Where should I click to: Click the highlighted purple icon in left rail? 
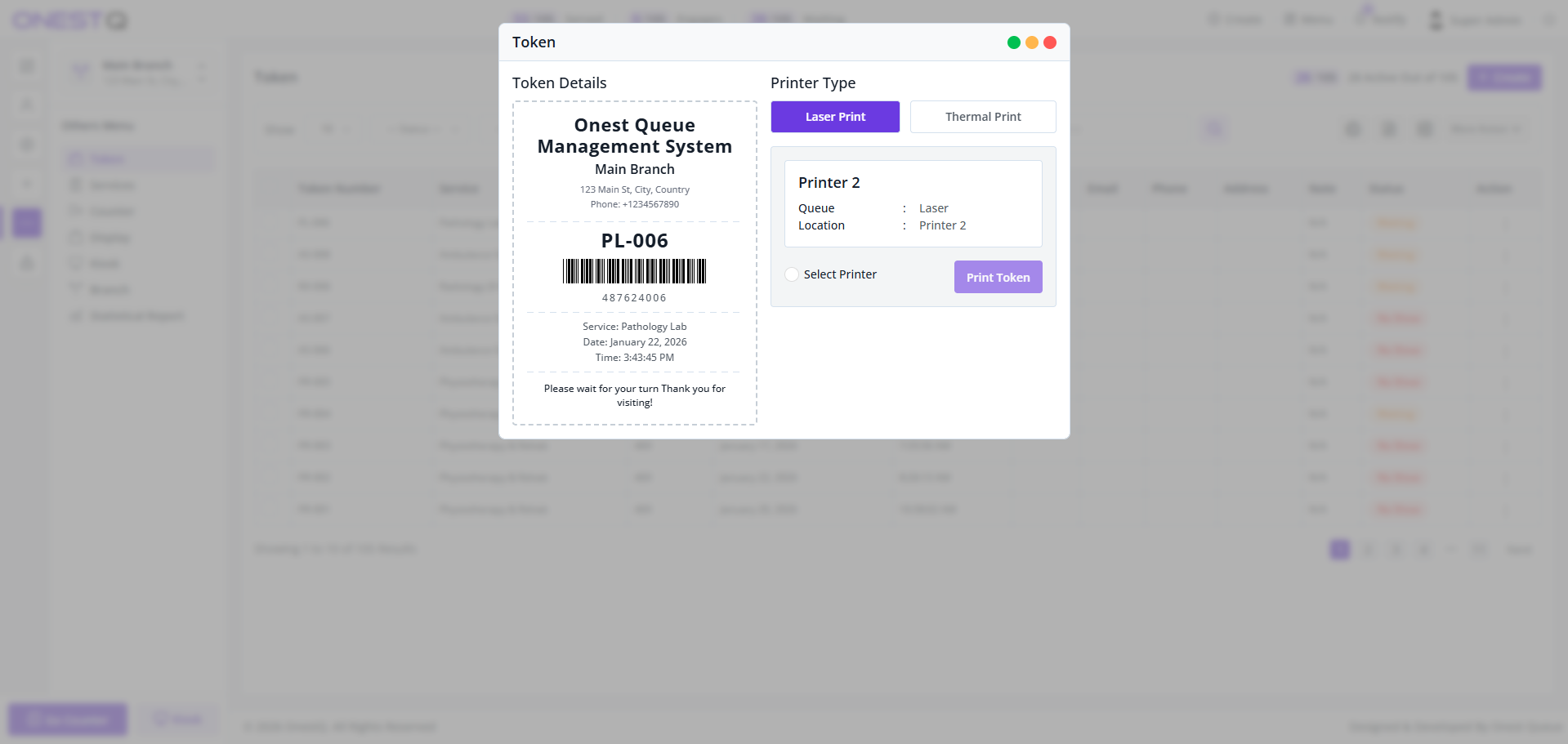27,222
